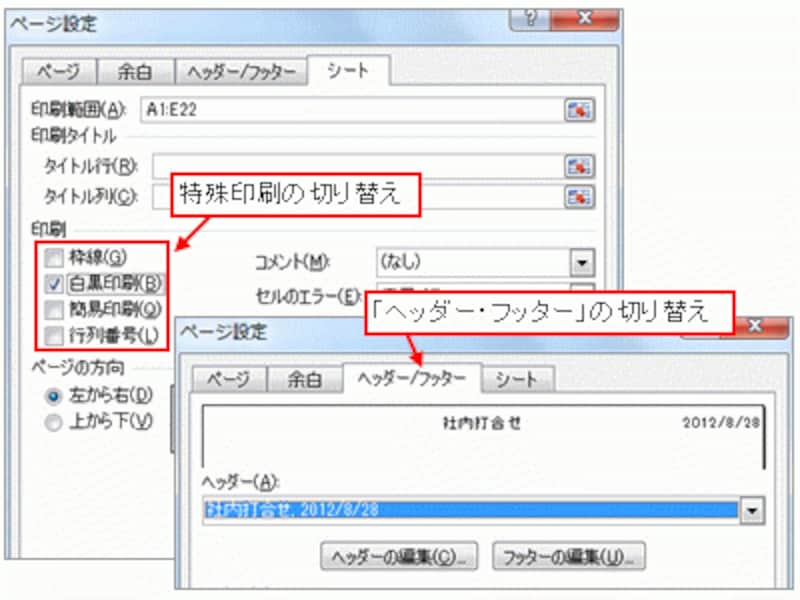Switch to ページ tab in back dialog
This screenshot has height=600, width=800.
coord(59,71)
